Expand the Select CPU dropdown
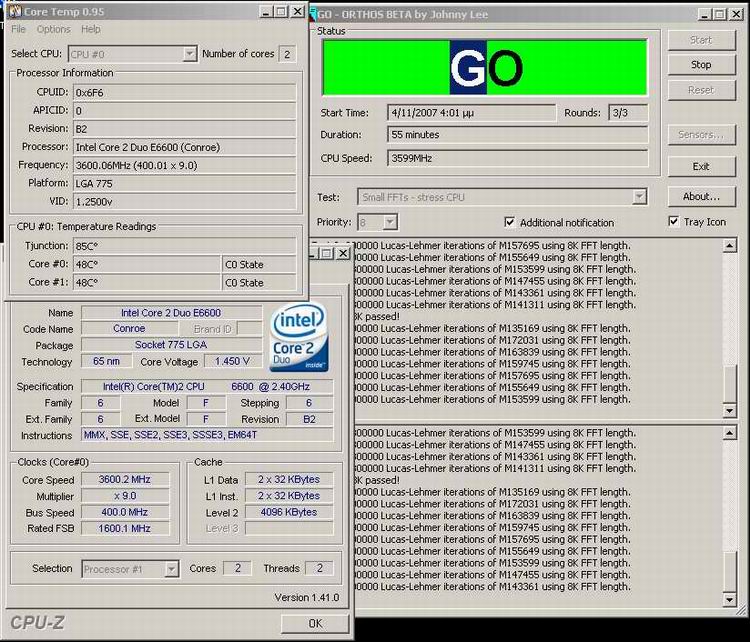Image resolution: width=750 pixels, height=642 pixels. pos(189,54)
